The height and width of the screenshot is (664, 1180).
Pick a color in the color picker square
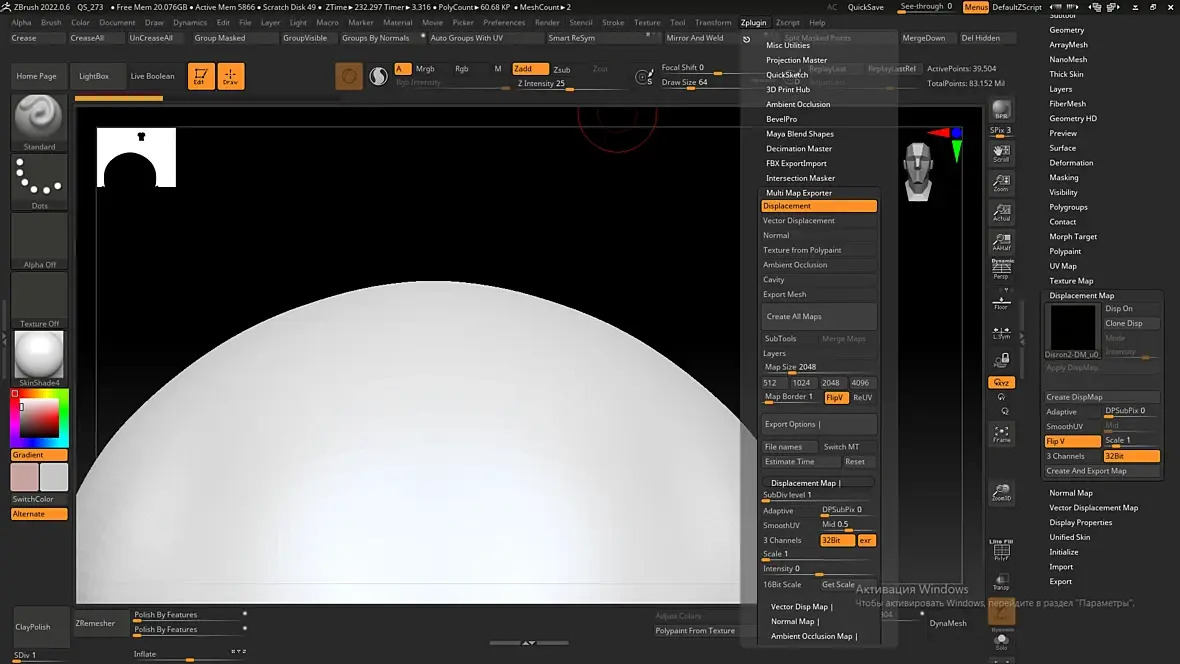tap(39, 417)
